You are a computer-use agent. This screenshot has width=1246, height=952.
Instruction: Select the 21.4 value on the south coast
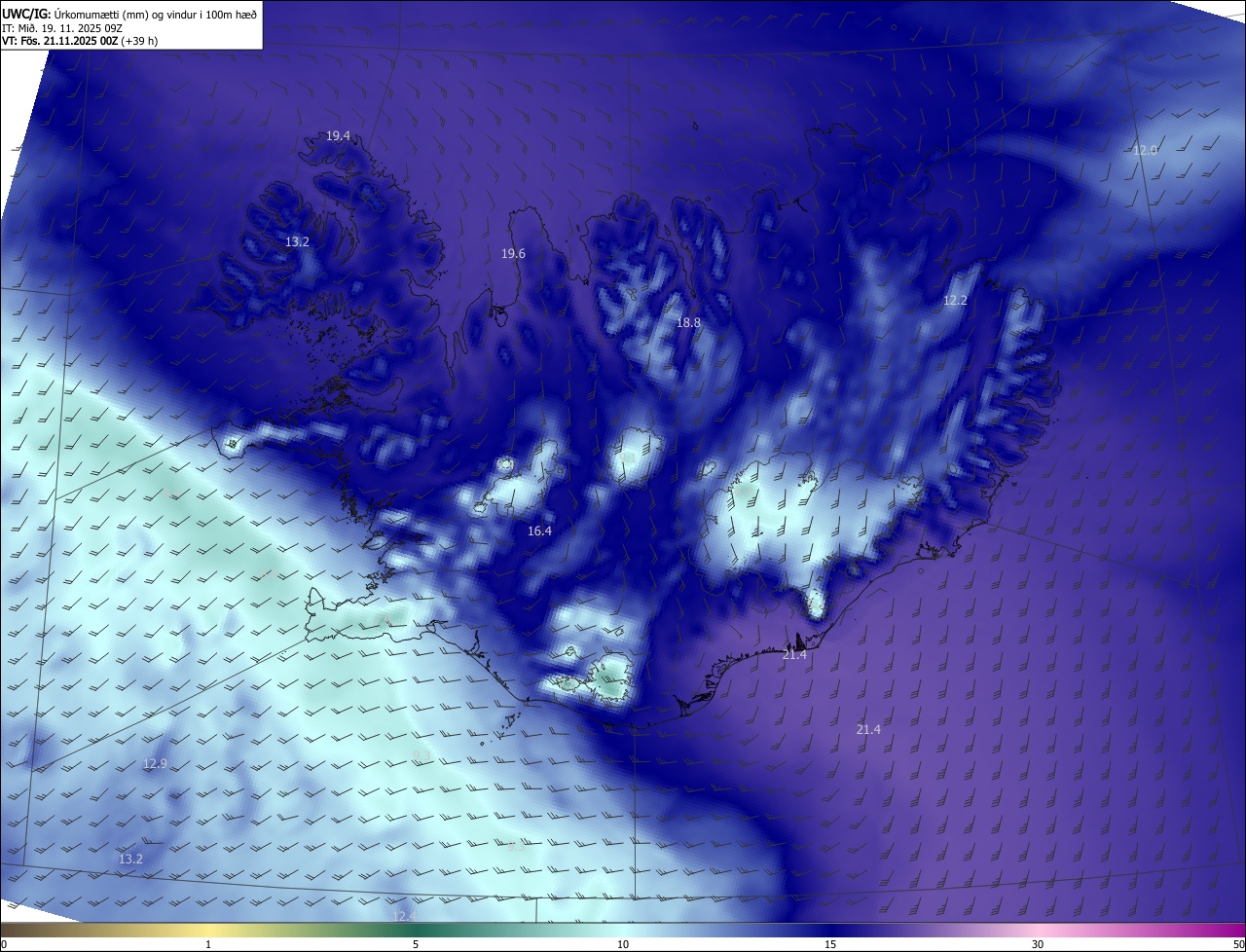(794, 655)
